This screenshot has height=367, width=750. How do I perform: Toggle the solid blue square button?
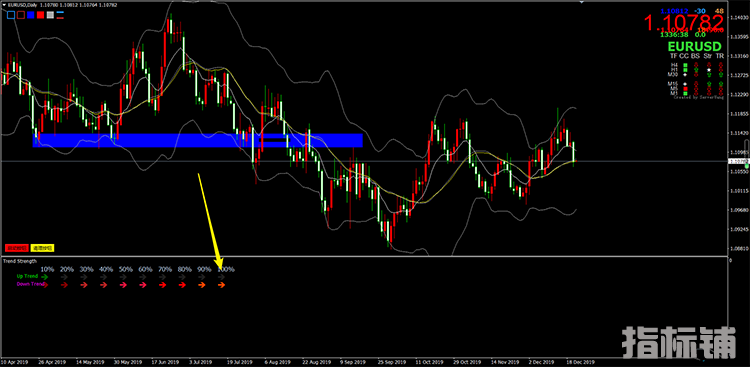tap(31, 15)
